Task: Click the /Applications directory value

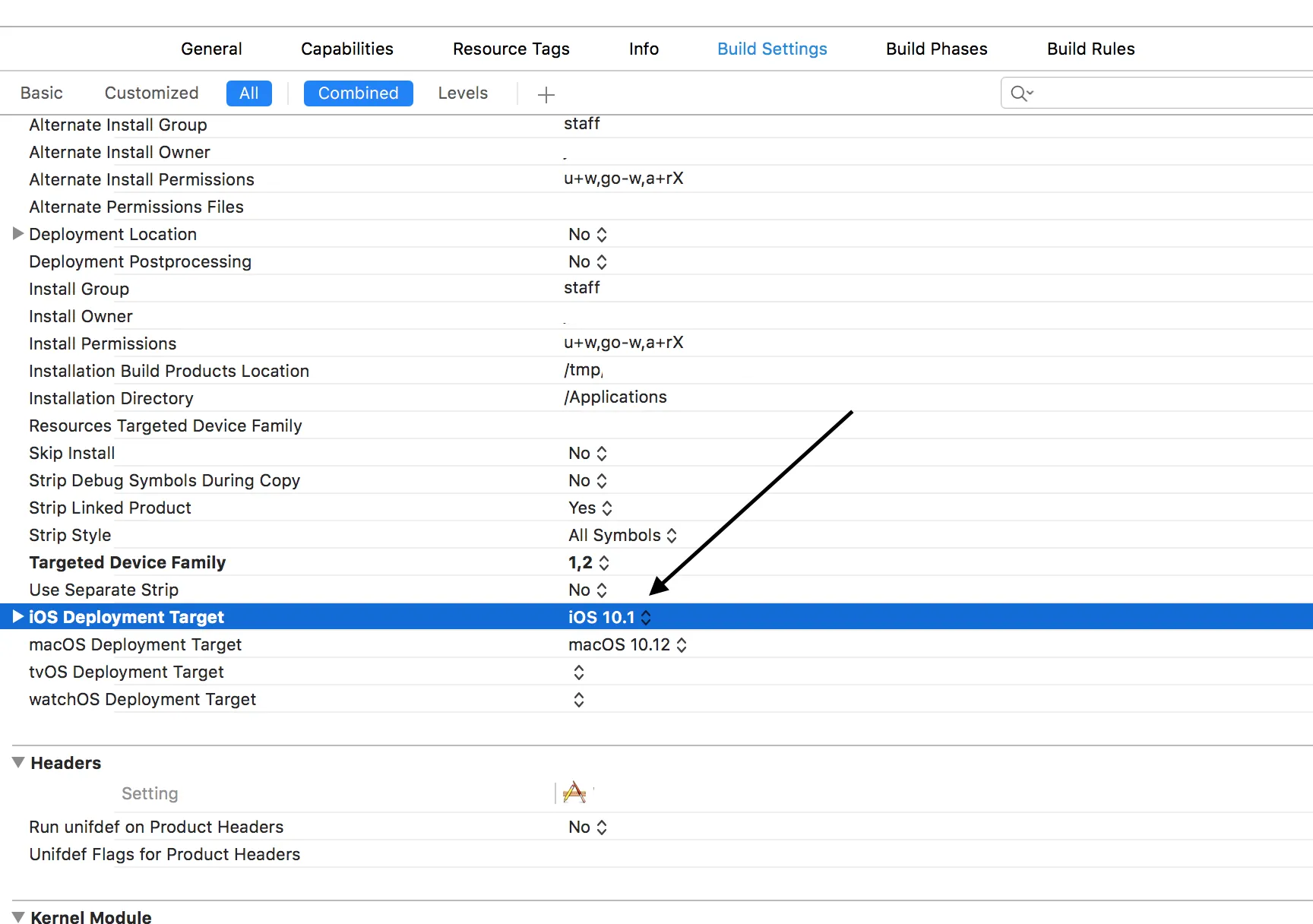Action: coord(615,397)
